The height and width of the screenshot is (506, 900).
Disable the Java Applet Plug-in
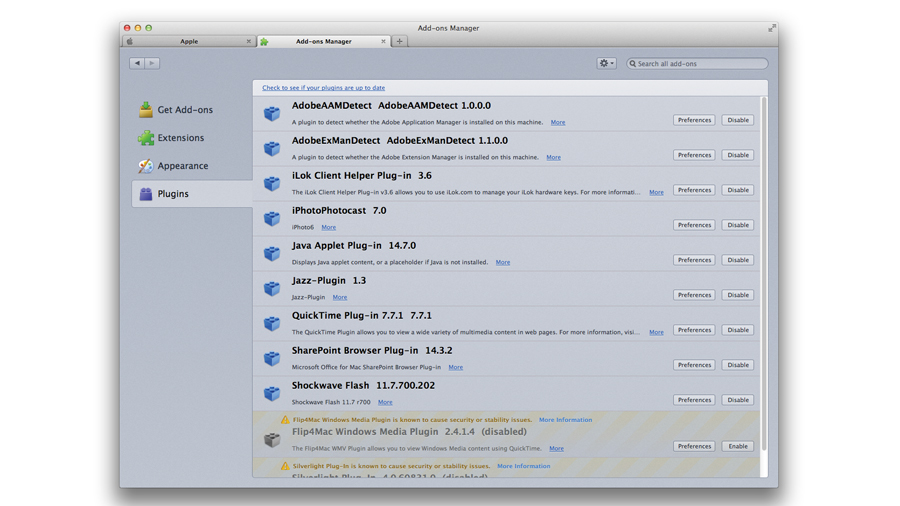pyautogui.click(x=738, y=260)
